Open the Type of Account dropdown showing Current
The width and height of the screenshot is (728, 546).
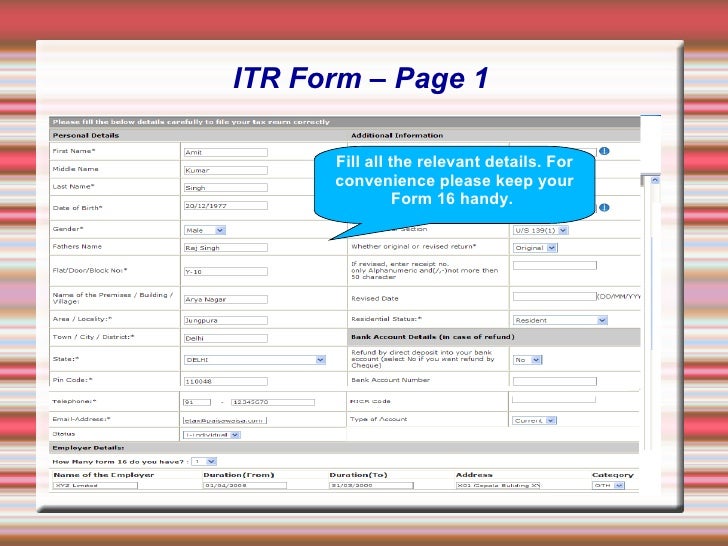(x=534, y=421)
